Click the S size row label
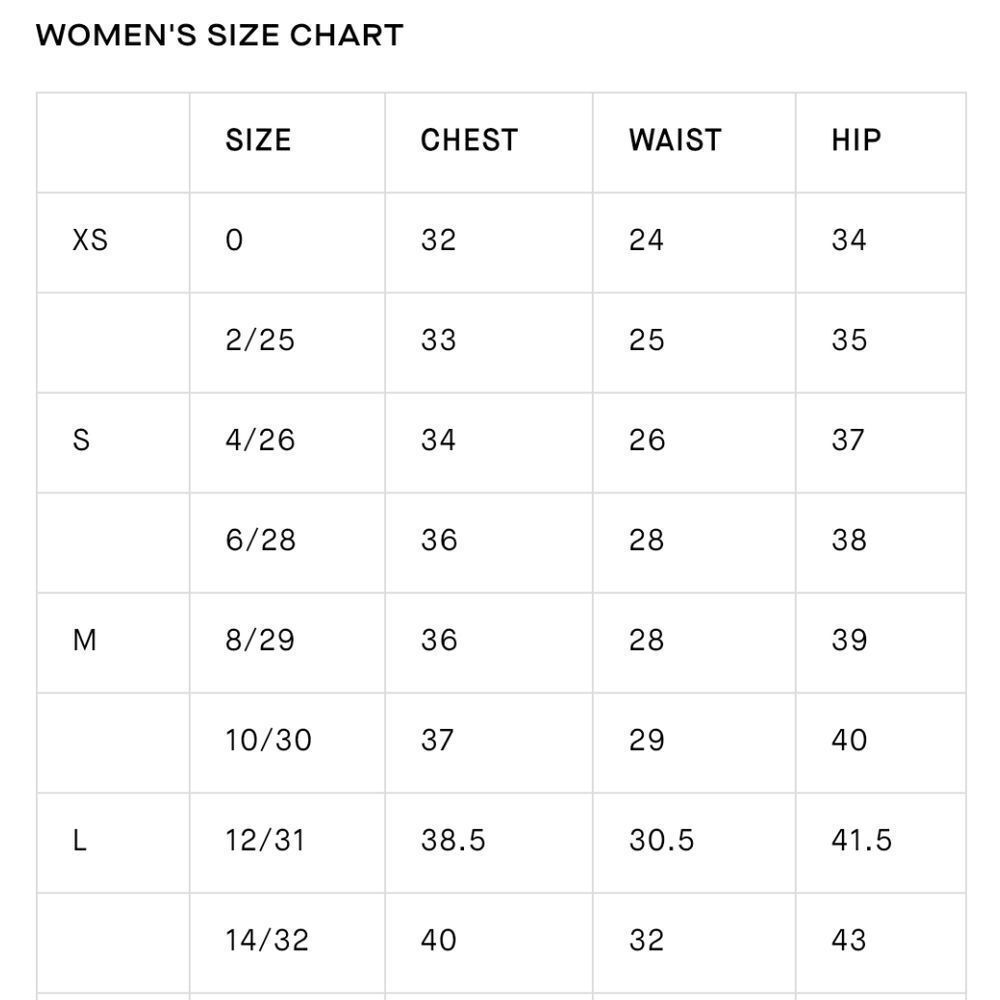The height and width of the screenshot is (1000, 1000). pos(81,440)
